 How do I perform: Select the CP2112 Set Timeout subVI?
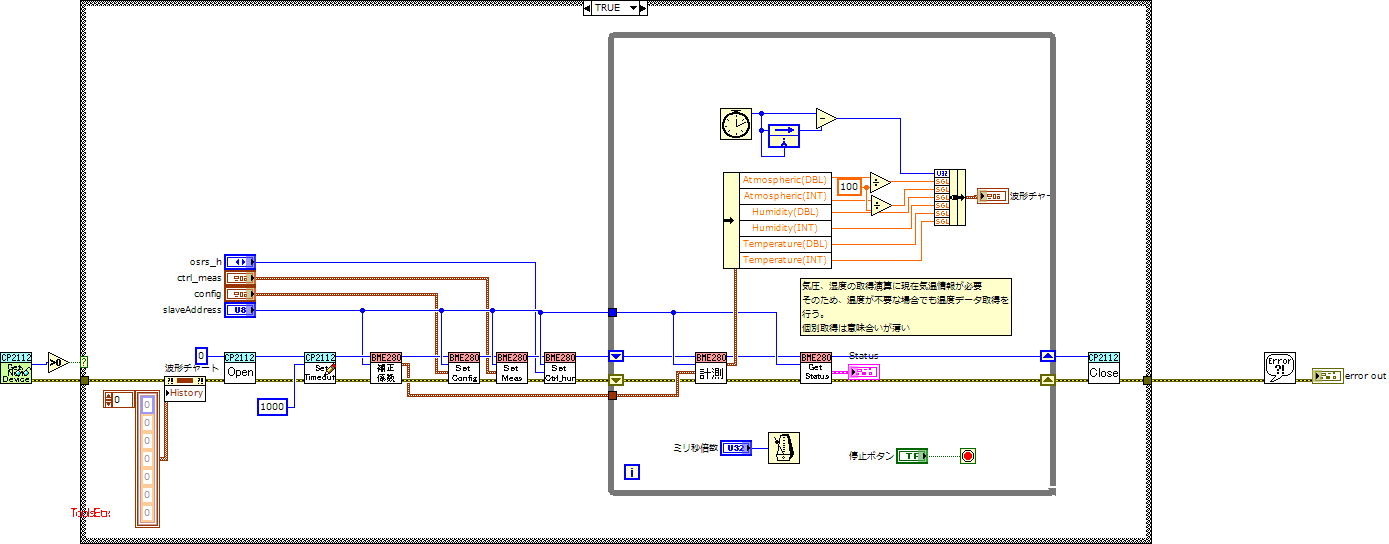point(320,368)
